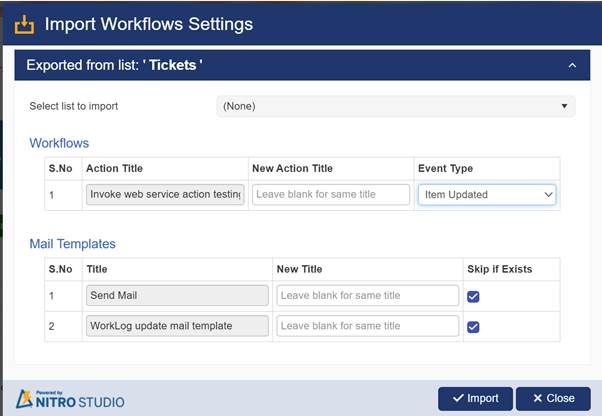Open the Event Type dropdown
Image resolution: width=602 pixels, height=416 pixels.
point(486,195)
